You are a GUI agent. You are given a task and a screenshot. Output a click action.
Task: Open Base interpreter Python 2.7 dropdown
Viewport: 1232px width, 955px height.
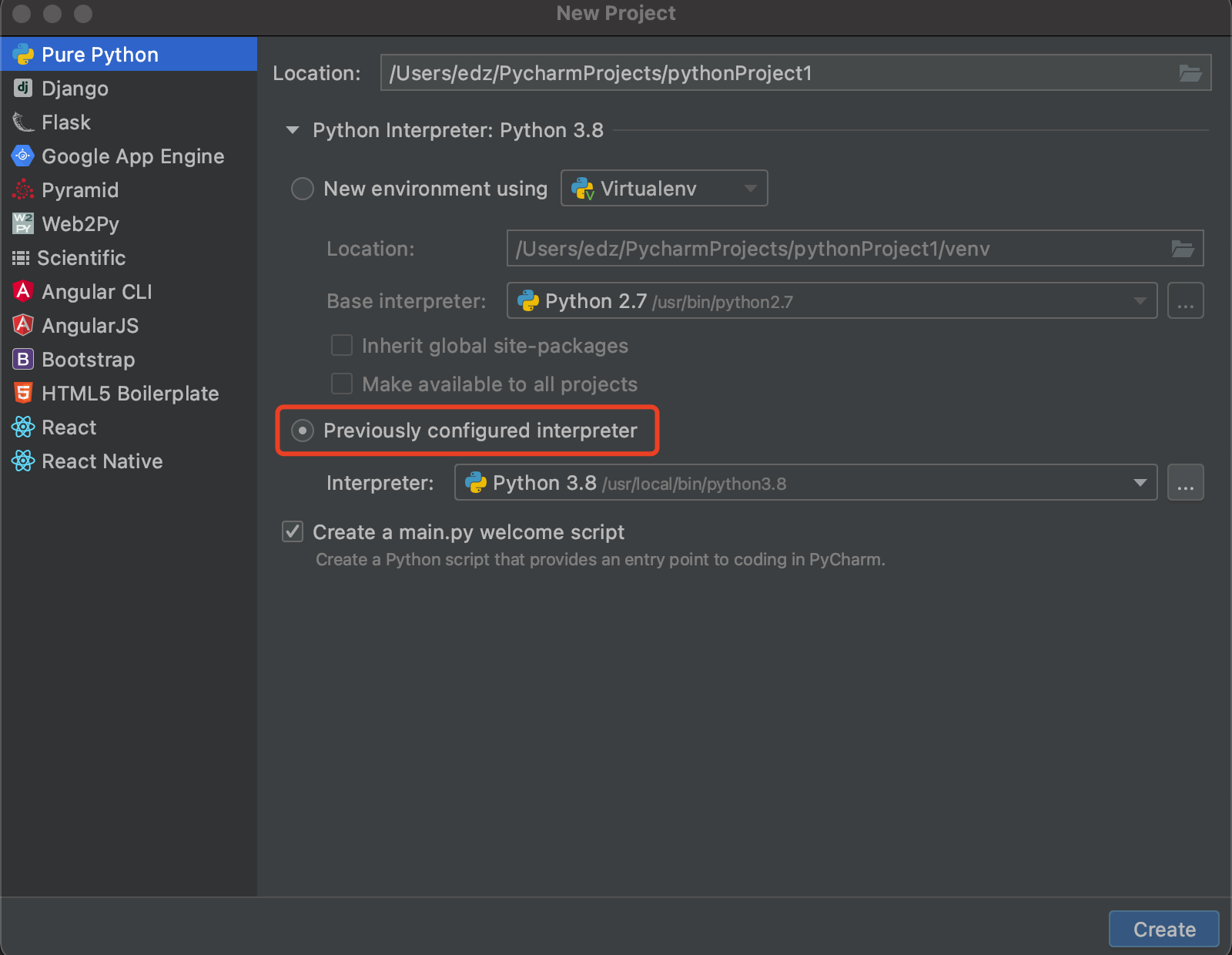[x=832, y=300]
